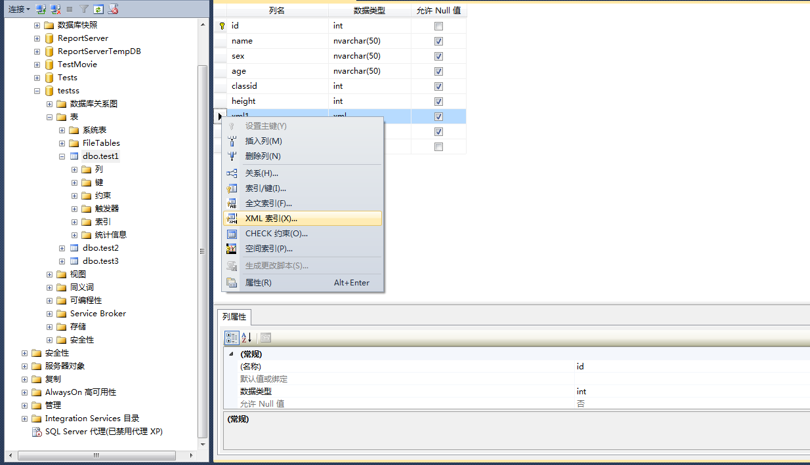Click the 关系(H)... relationships icon
Viewport: 810px width, 465px height.
232,174
